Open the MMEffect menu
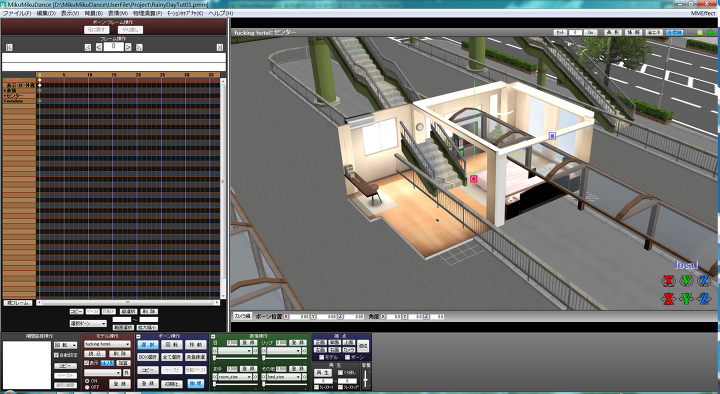Image resolution: width=720 pixels, height=394 pixels. pos(703,13)
